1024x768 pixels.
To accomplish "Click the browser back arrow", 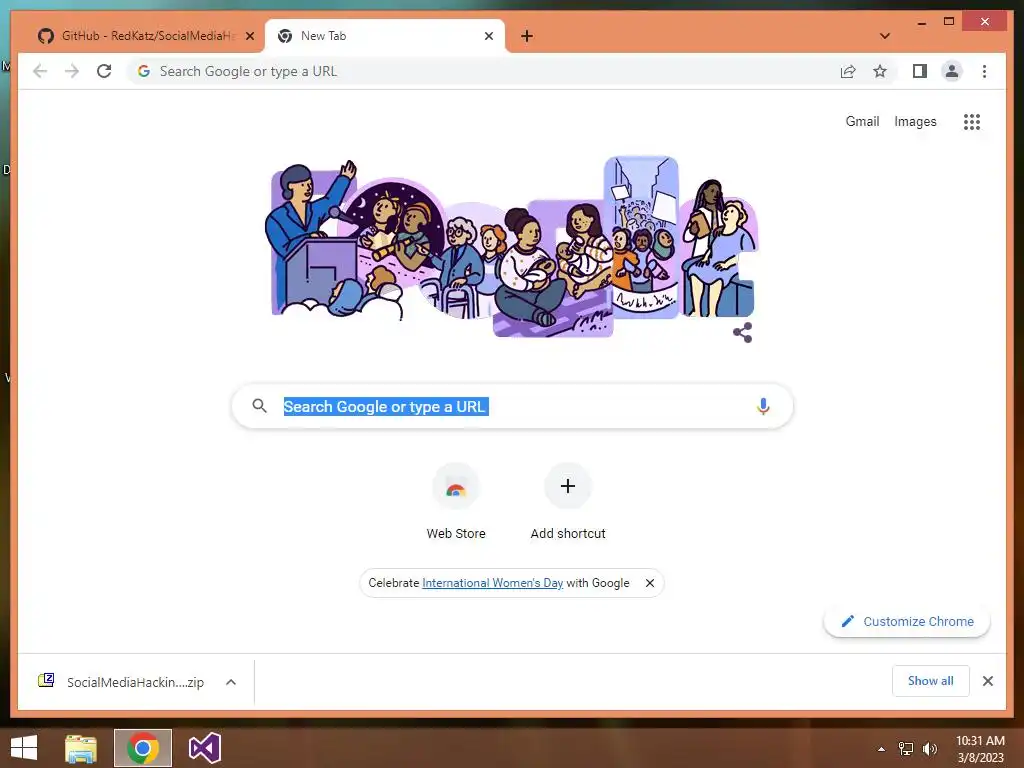I will 40,71.
